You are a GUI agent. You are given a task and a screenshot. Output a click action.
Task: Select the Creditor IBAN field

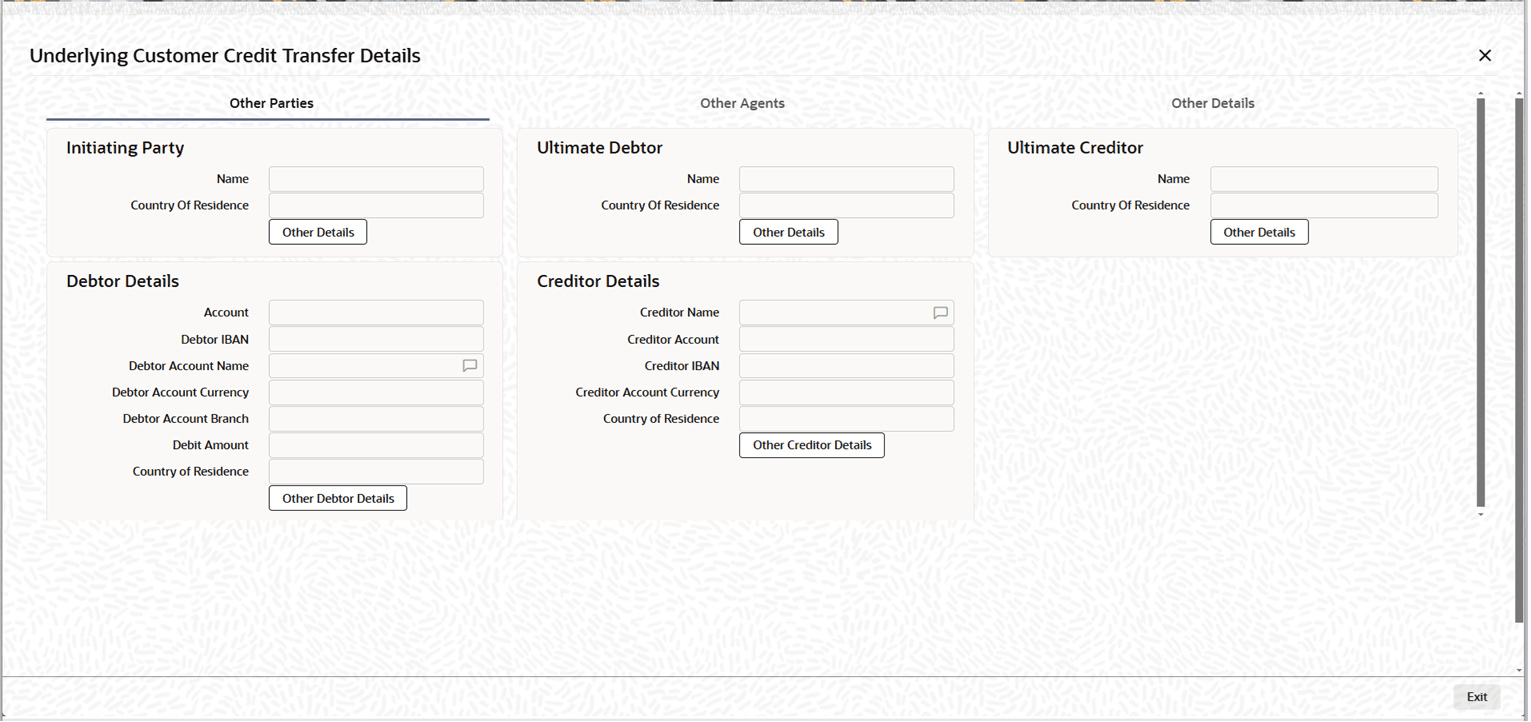point(847,366)
